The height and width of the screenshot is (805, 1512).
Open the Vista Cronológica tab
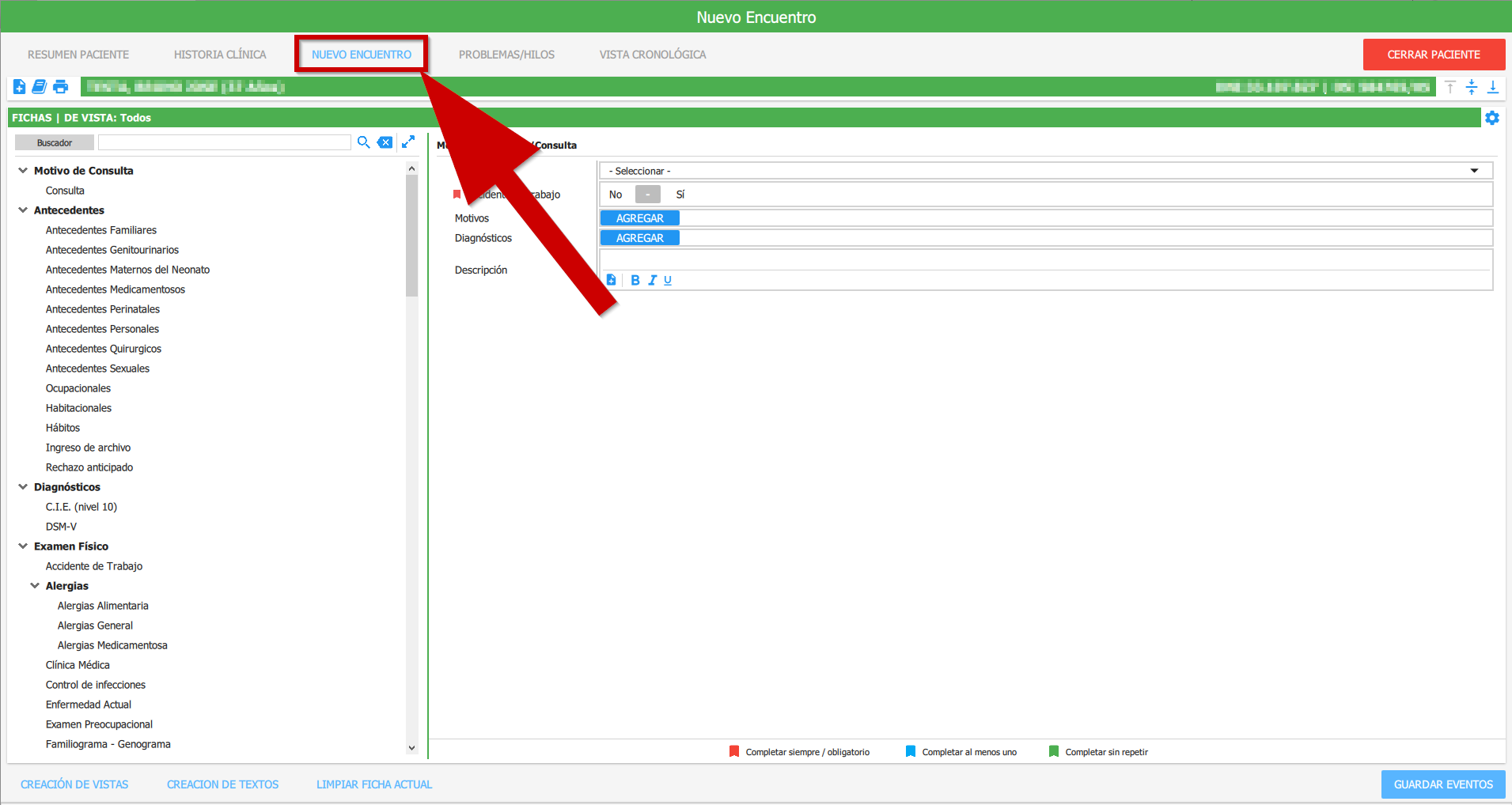(652, 55)
